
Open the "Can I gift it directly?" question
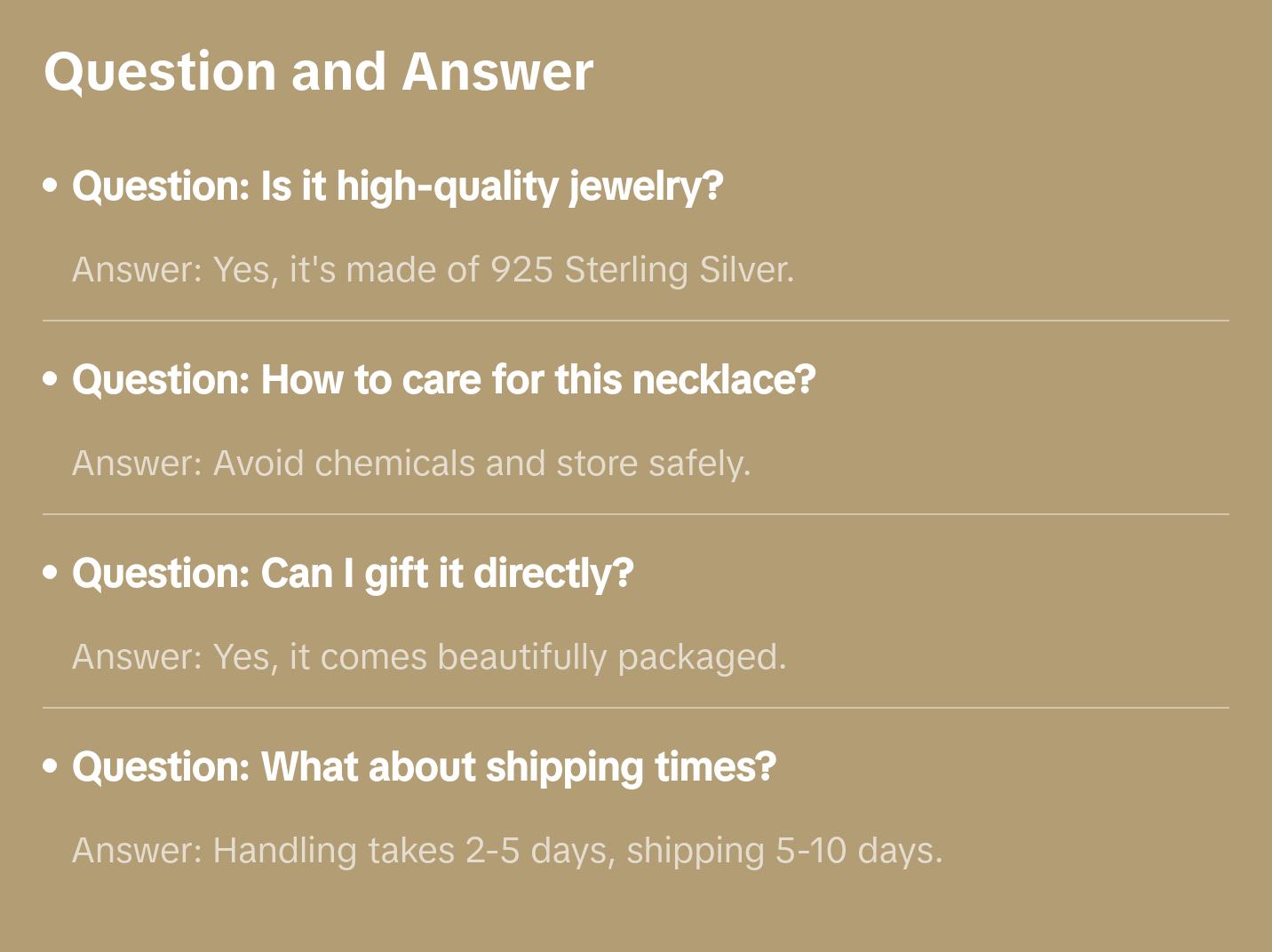[354, 574]
